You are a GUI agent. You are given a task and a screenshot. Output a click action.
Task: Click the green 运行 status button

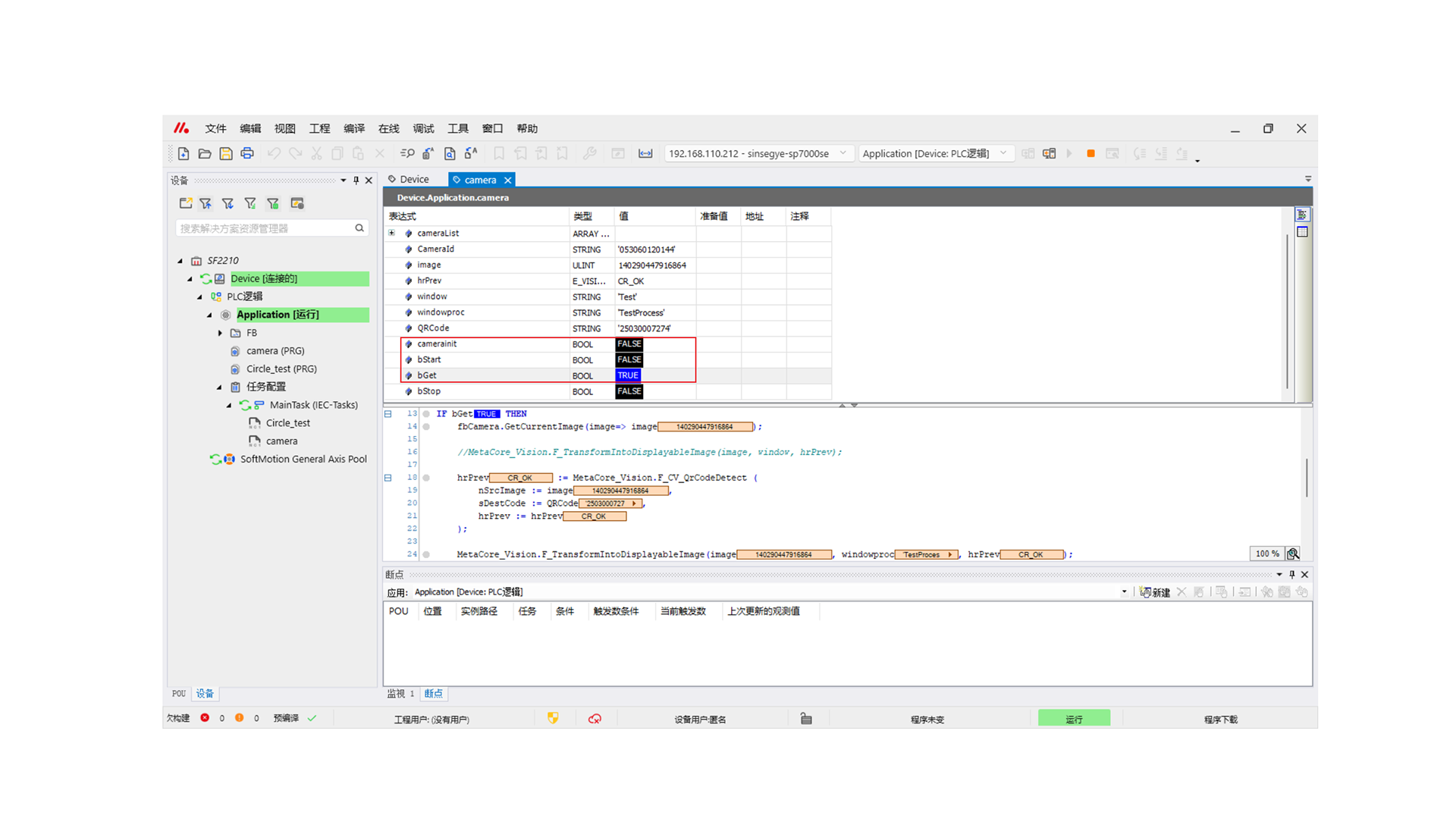1074,719
